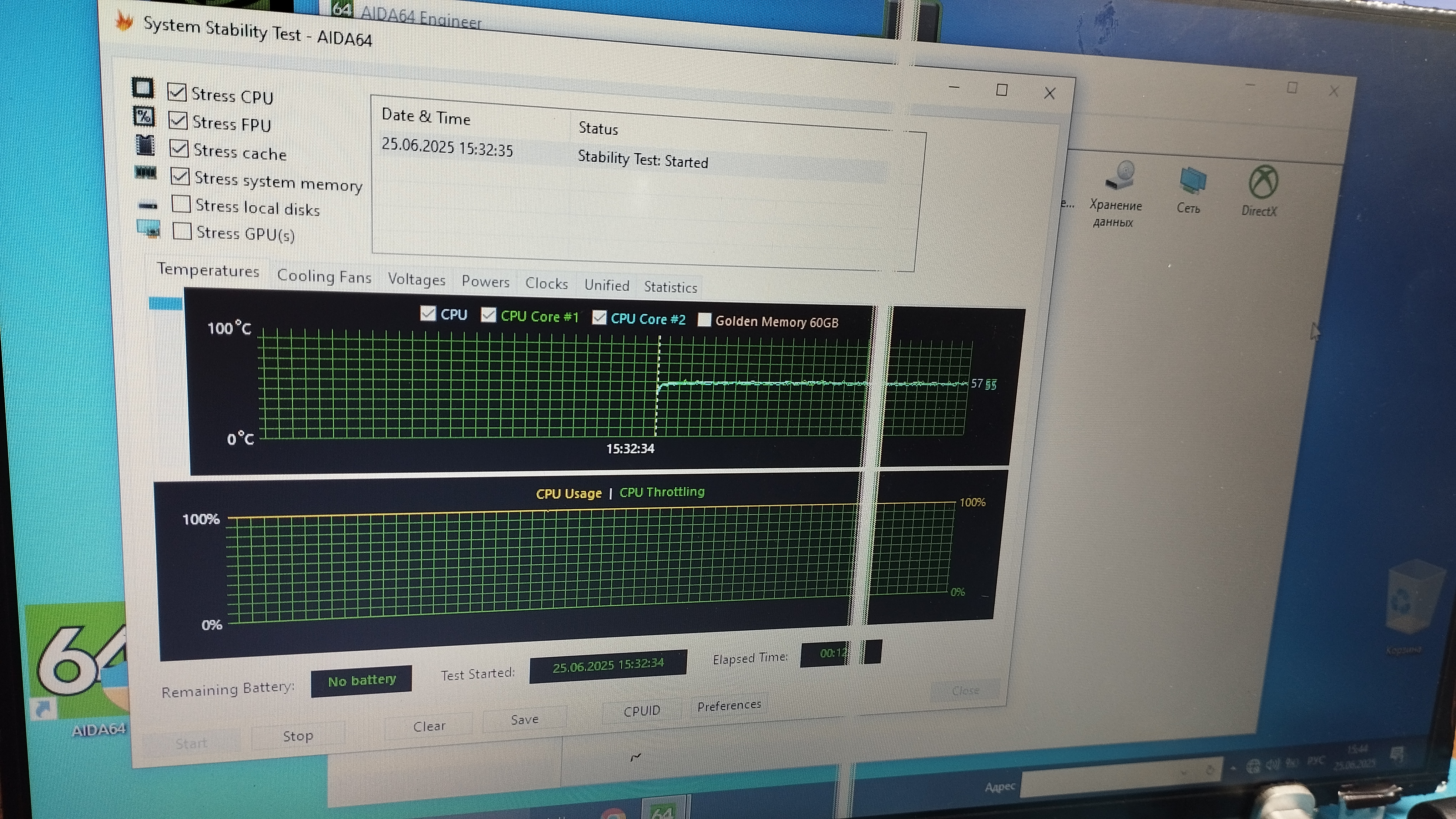This screenshot has width=1456, height=819.
Task: Uncheck the Stress system memory checkbox
Action: [180, 176]
